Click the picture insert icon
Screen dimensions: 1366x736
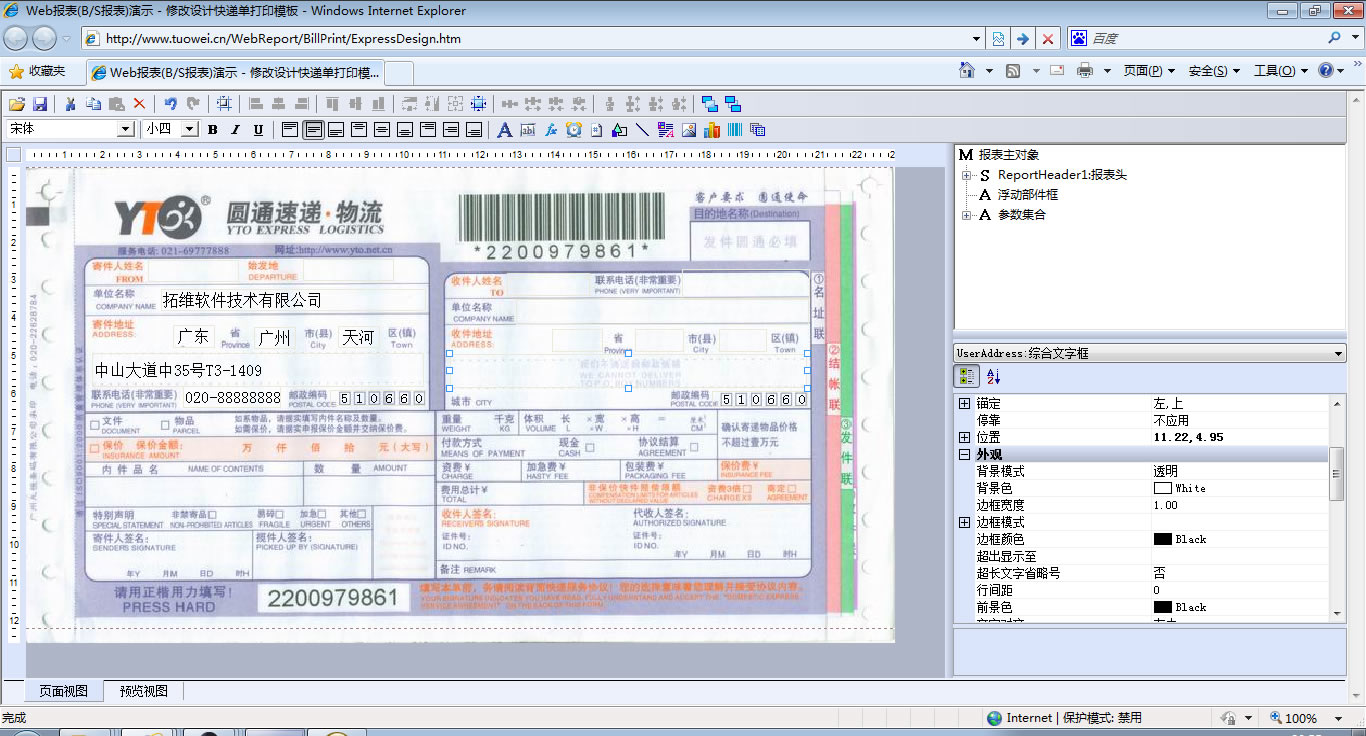[689, 130]
